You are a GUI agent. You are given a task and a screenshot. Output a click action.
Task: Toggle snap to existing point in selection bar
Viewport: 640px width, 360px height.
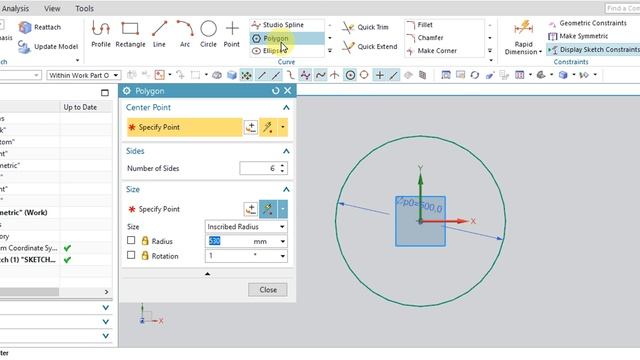pos(379,75)
